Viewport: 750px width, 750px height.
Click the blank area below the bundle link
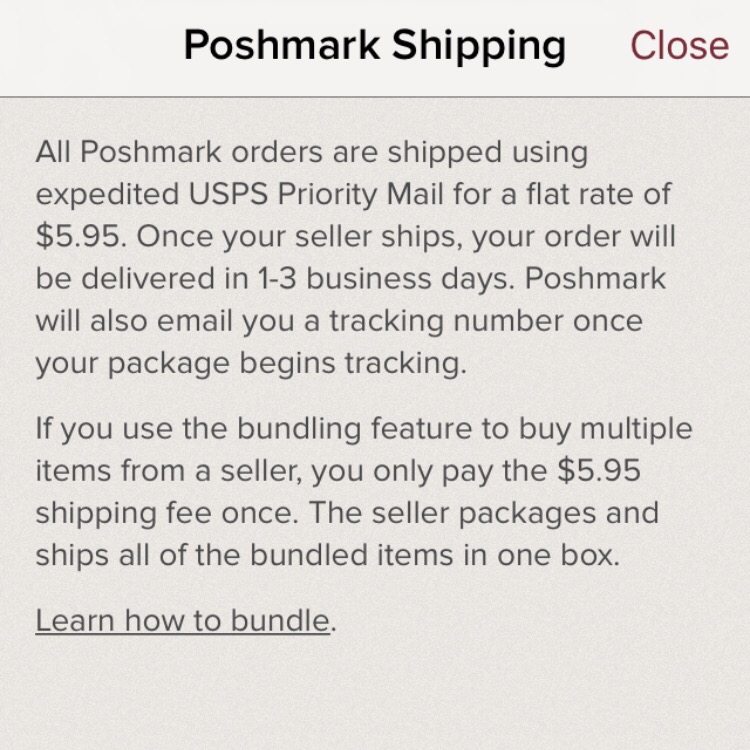(x=375, y=694)
